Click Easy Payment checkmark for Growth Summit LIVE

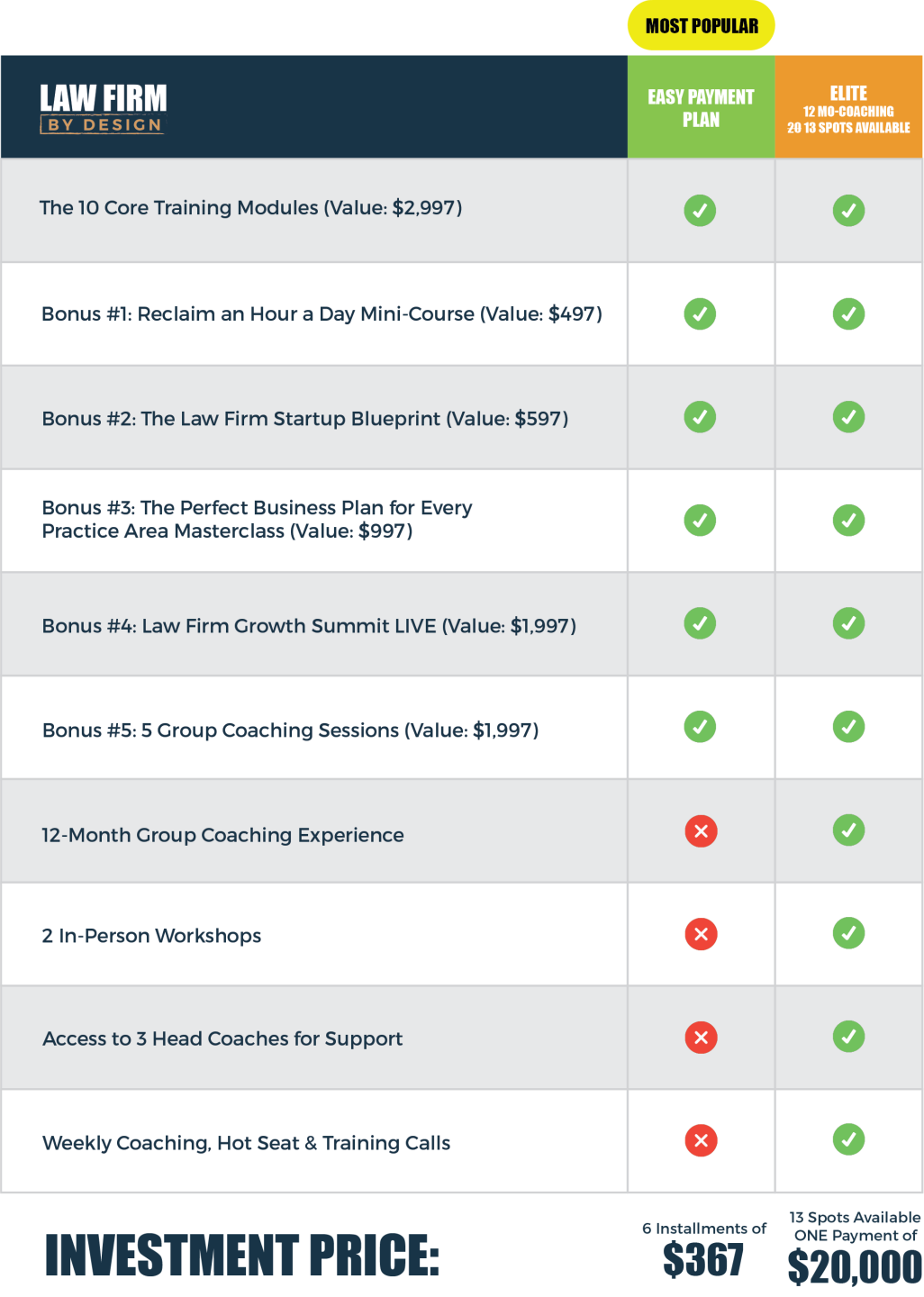(700, 623)
